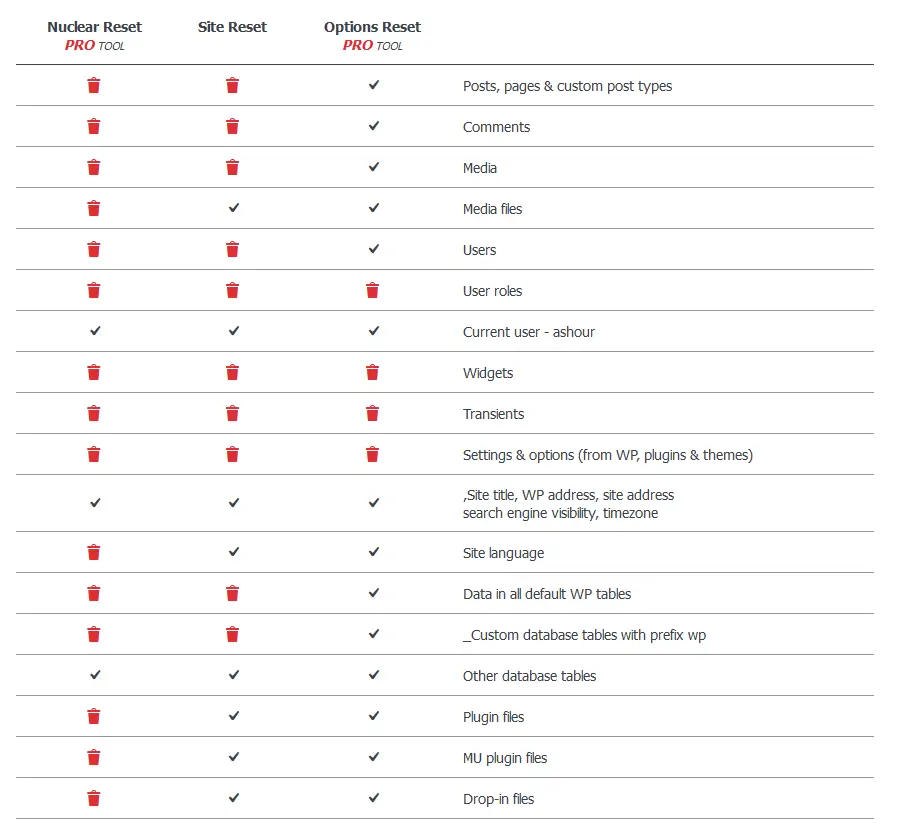Click Site Reset trash icon for Transients

pos(232,414)
